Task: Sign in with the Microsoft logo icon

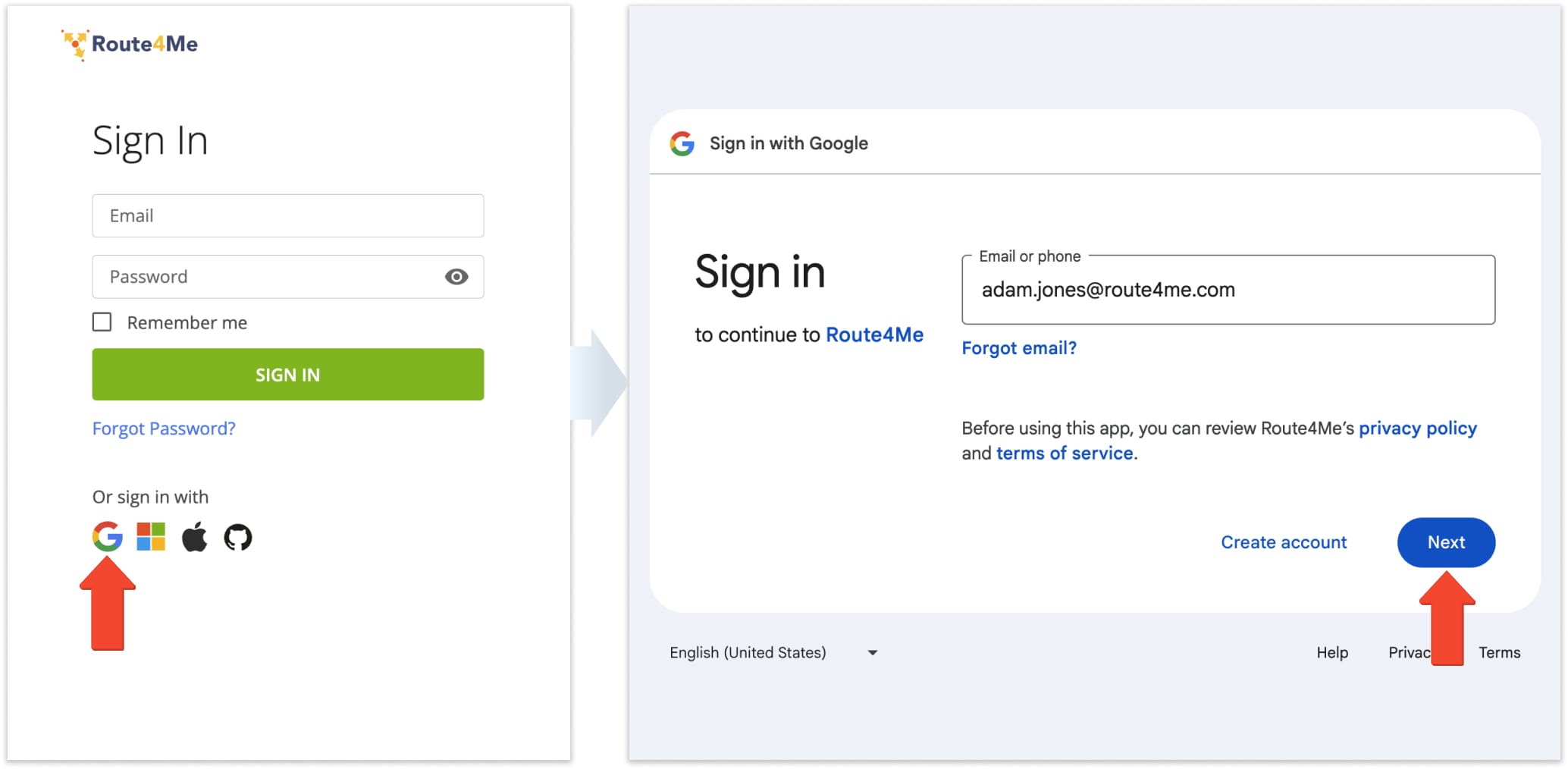Action: click(x=151, y=537)
